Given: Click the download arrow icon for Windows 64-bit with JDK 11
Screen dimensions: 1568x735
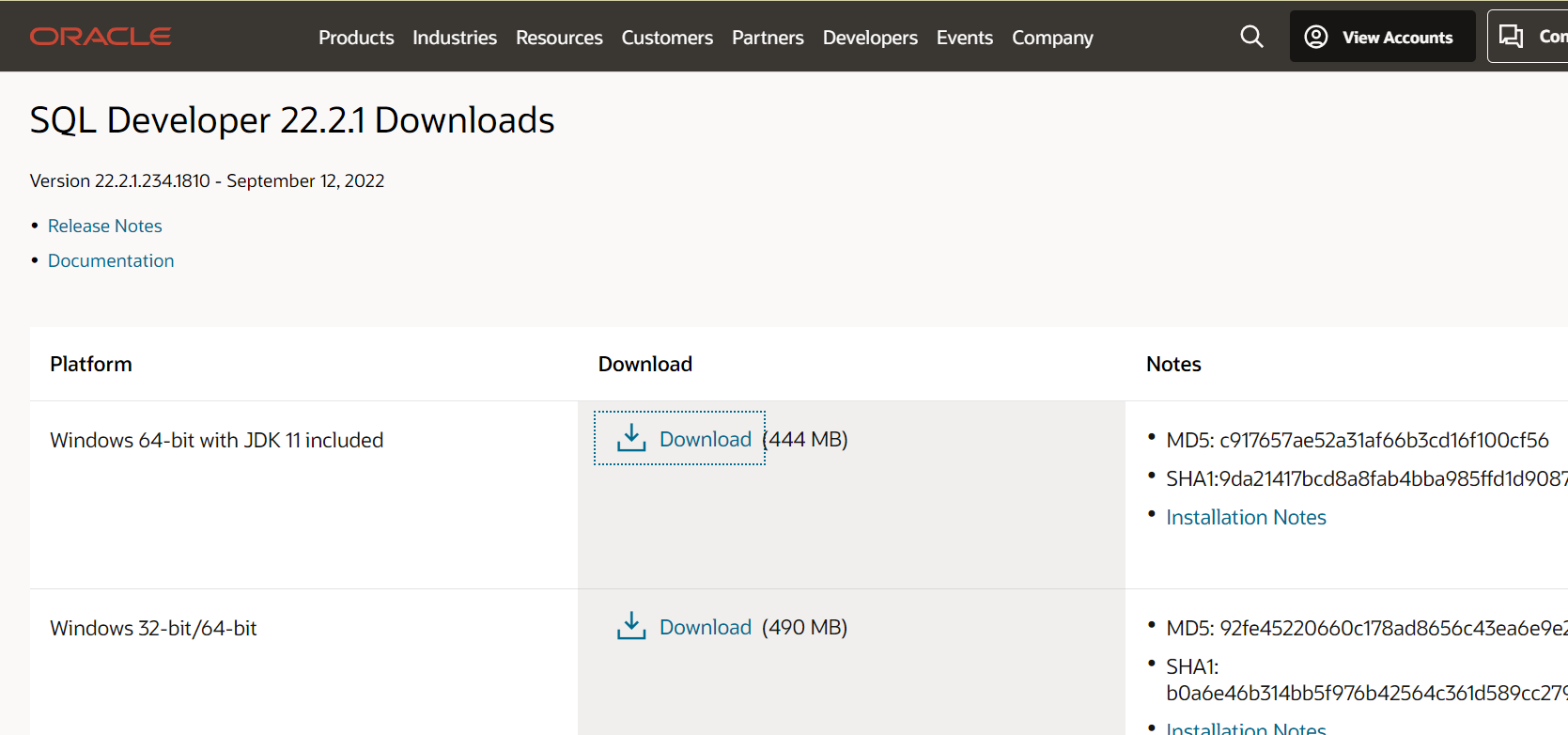Looking at the screenshot, I should (x=631, y=437).
